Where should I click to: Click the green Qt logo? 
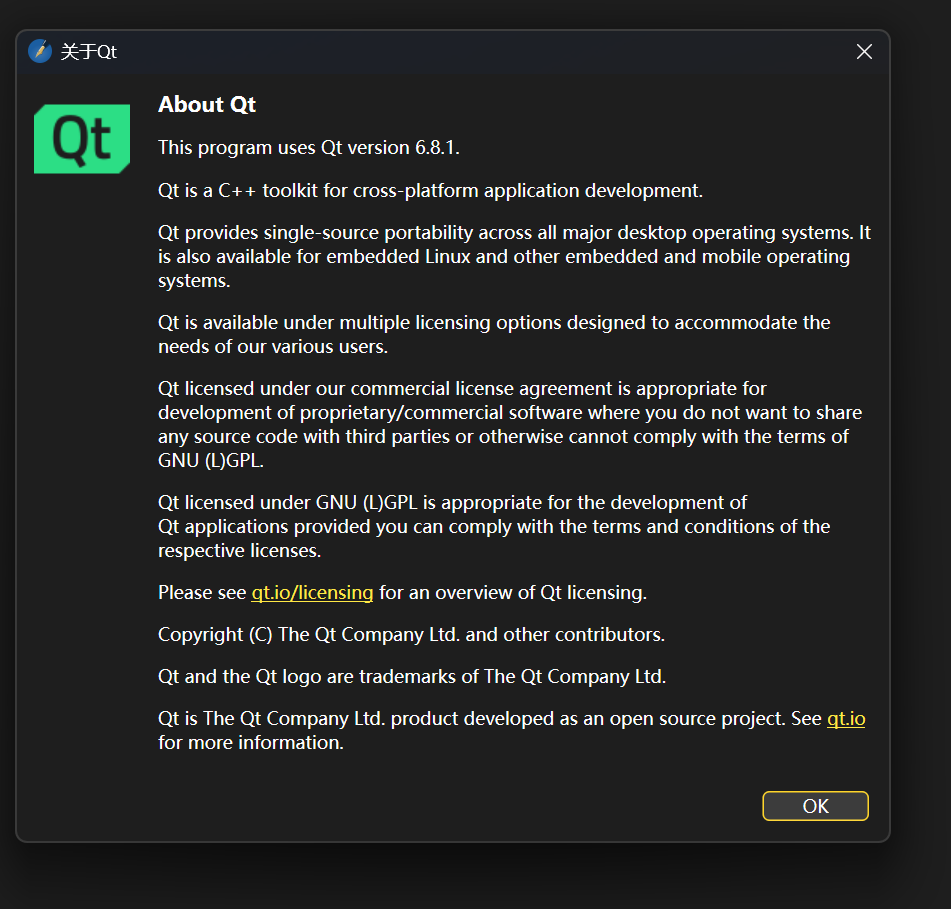coord(82,138)
